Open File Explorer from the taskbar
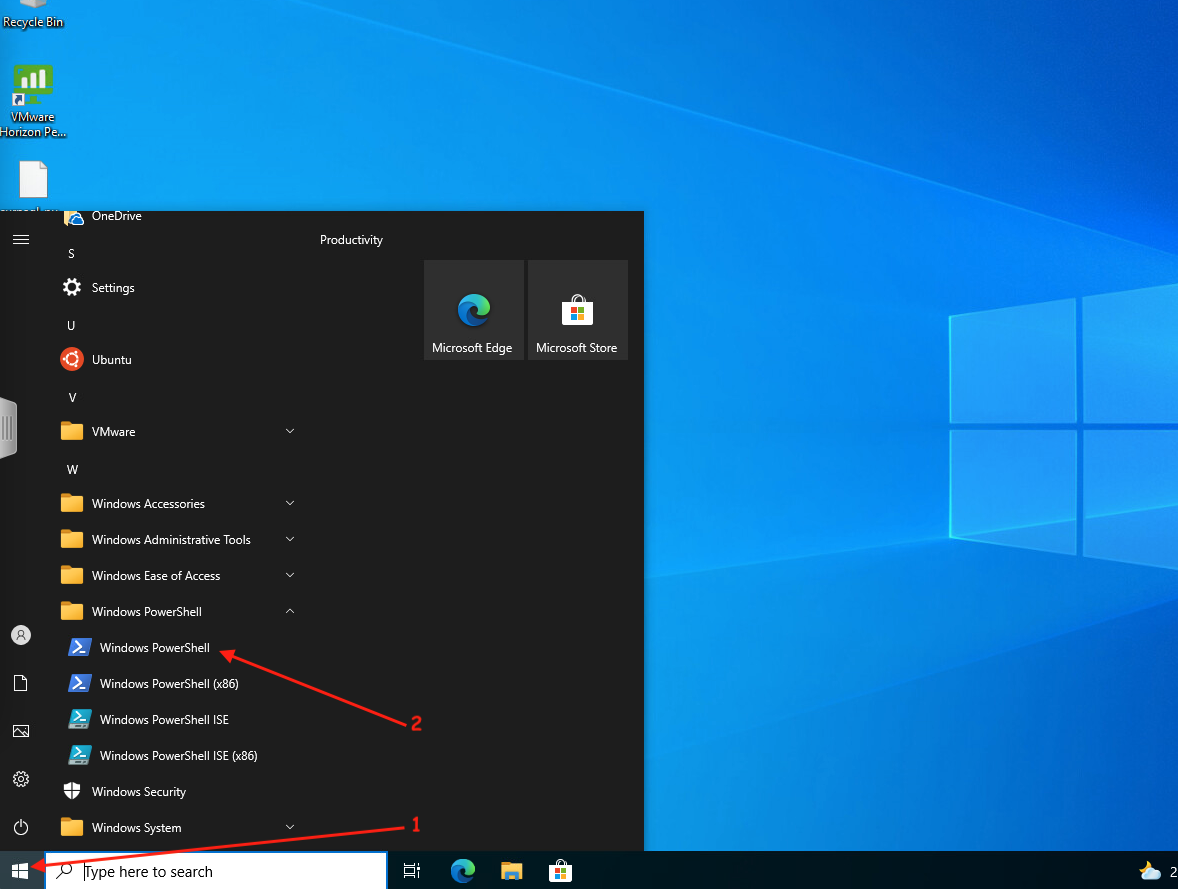This screenshot has height=889, width=1178. [512, 871]
